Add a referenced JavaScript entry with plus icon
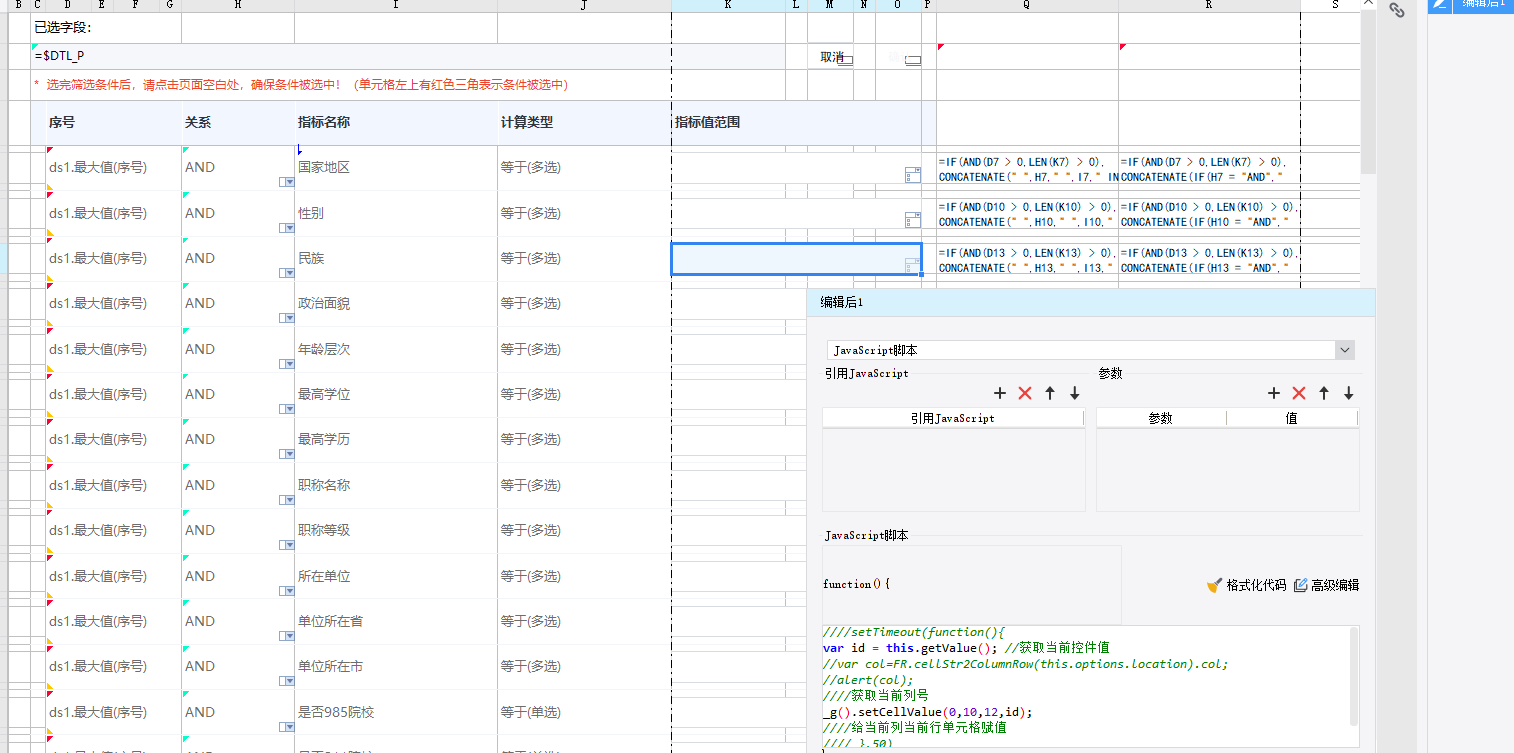The image size is (1514, 753). 1000,394
